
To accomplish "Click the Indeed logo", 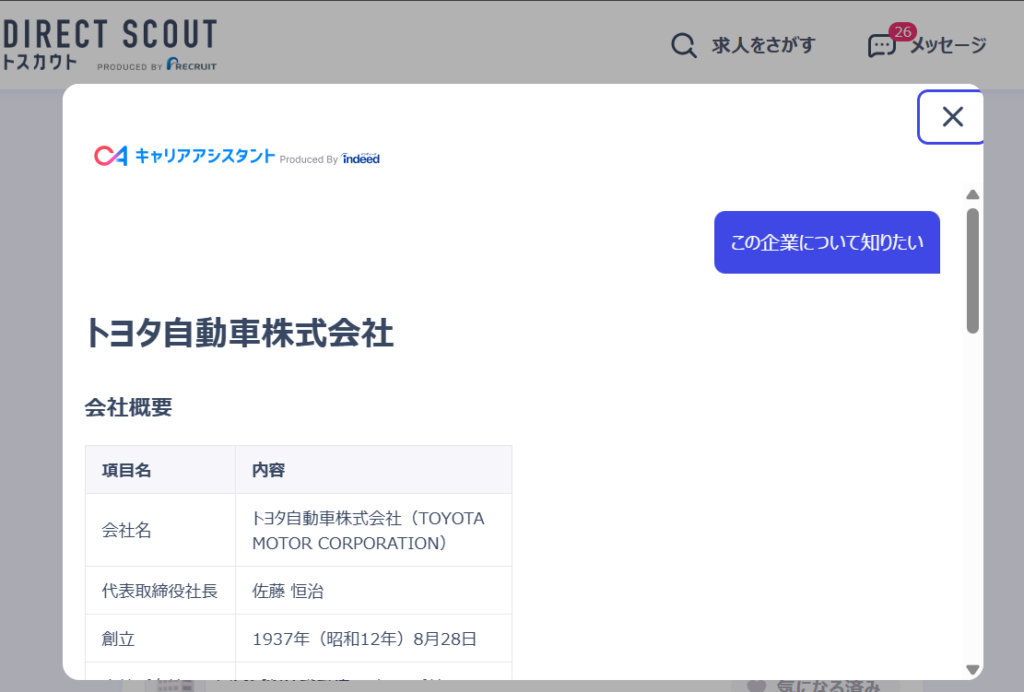I will coord(361,158).
